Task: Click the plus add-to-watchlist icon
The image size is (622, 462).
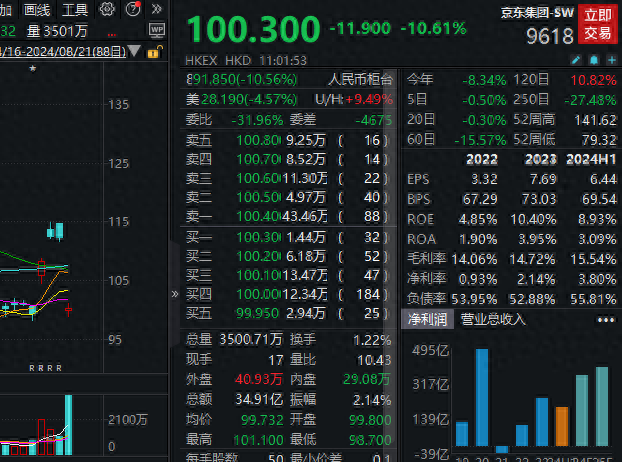Action: point(612,60)
